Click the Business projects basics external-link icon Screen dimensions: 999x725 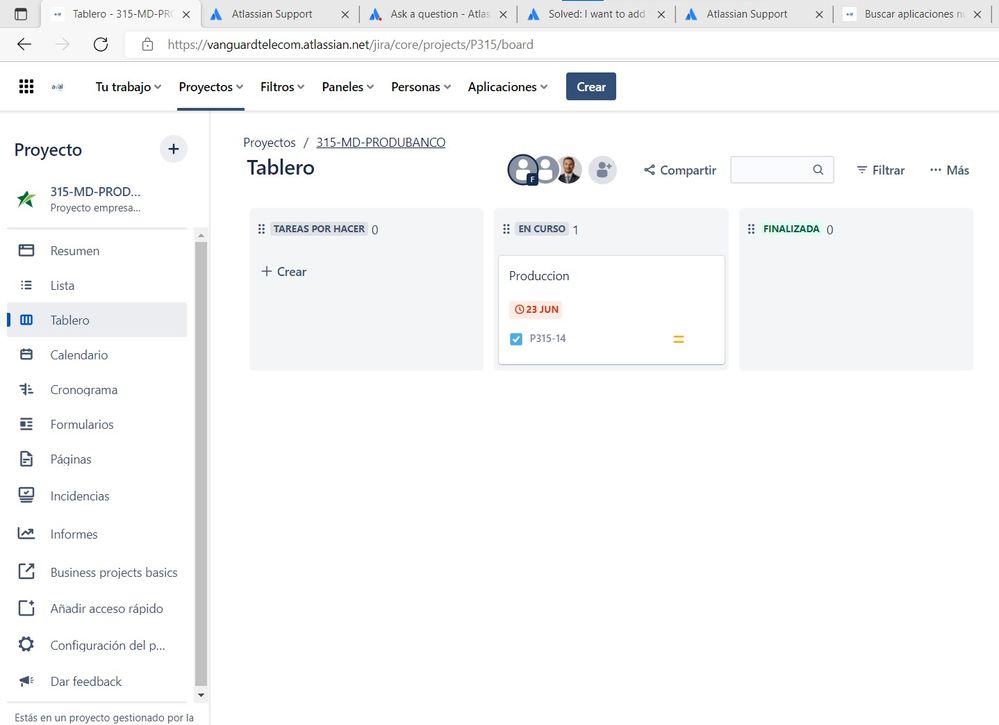[x=26, y=571]
